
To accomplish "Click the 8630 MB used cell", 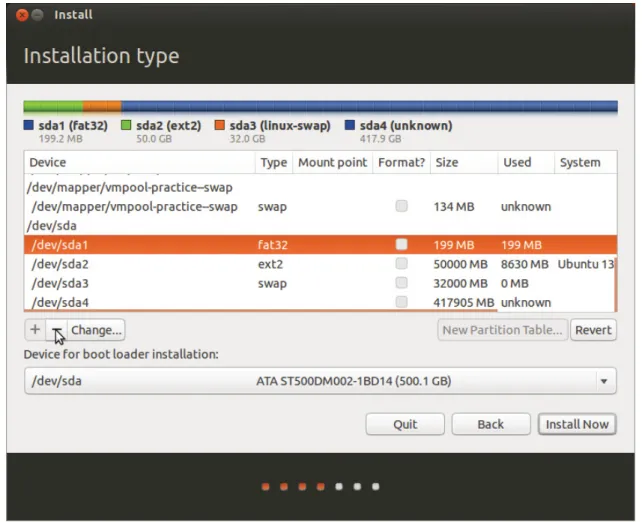I will 524,264.
